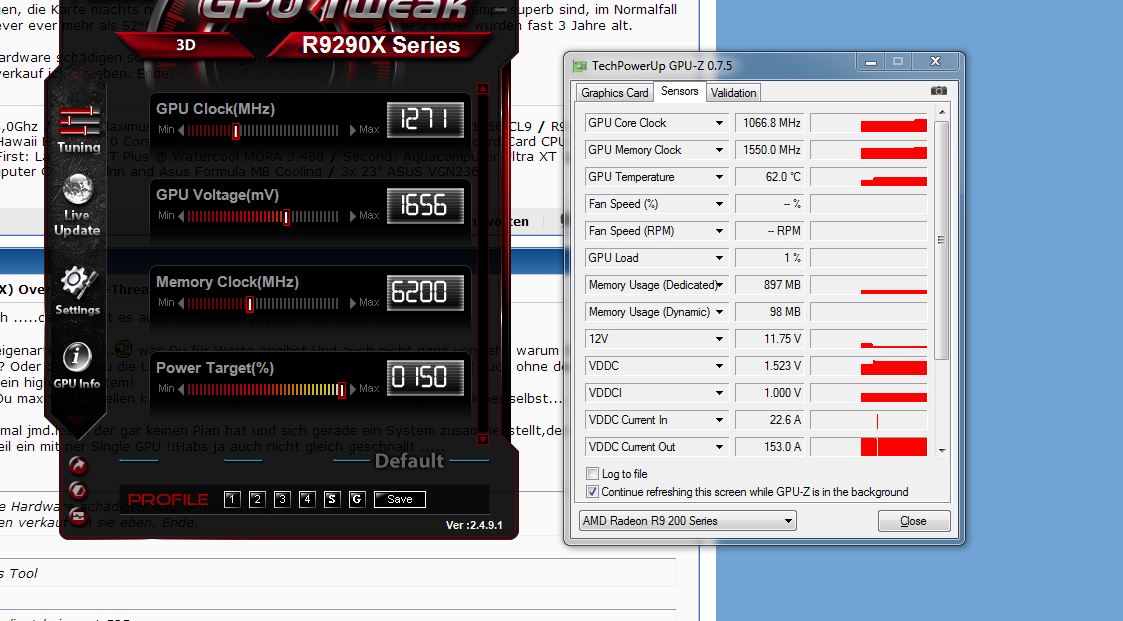Click the red monitor-graph round icon

click(78, 516)
